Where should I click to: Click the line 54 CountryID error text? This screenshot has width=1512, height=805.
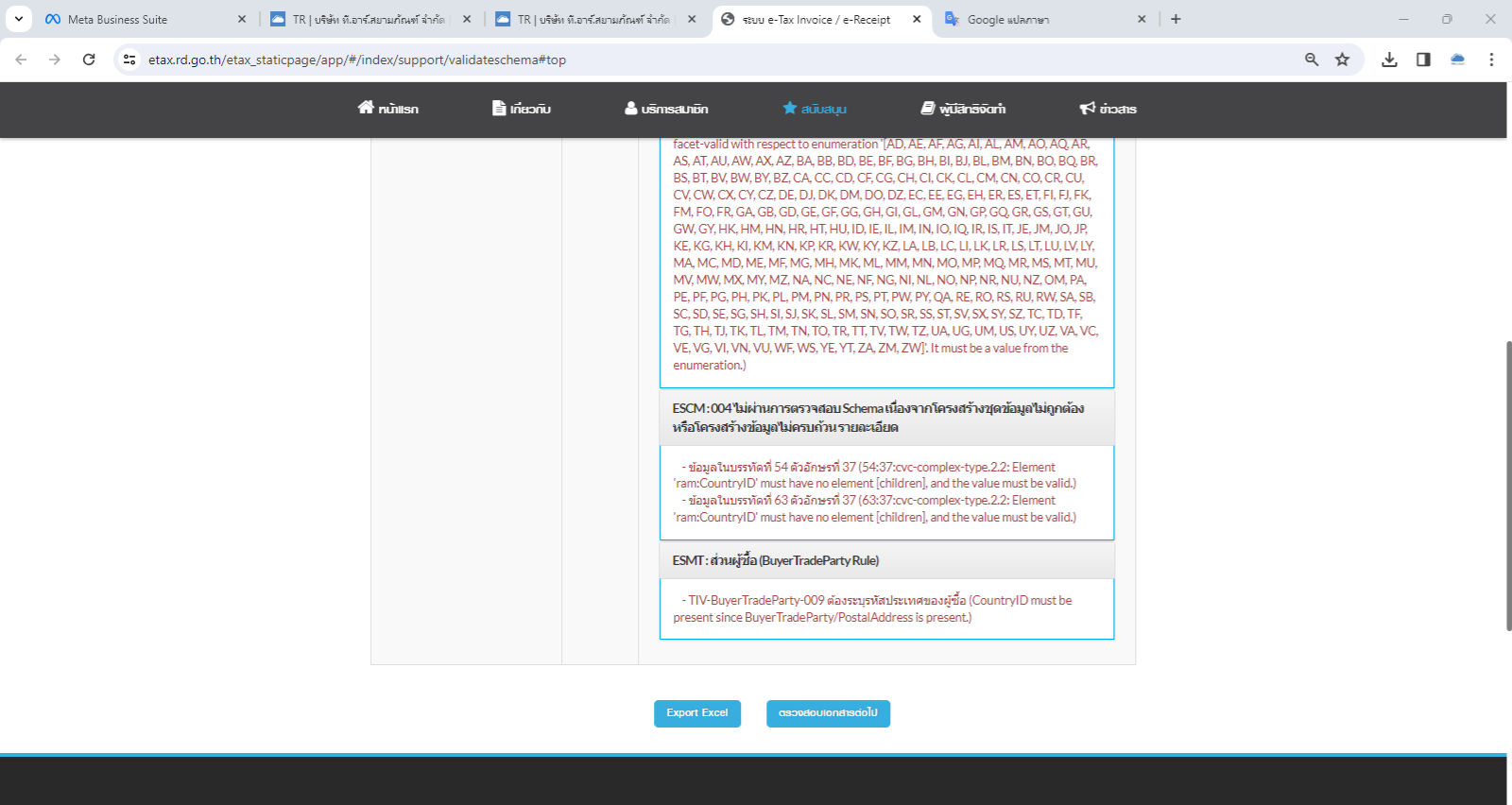coord(875,475)
